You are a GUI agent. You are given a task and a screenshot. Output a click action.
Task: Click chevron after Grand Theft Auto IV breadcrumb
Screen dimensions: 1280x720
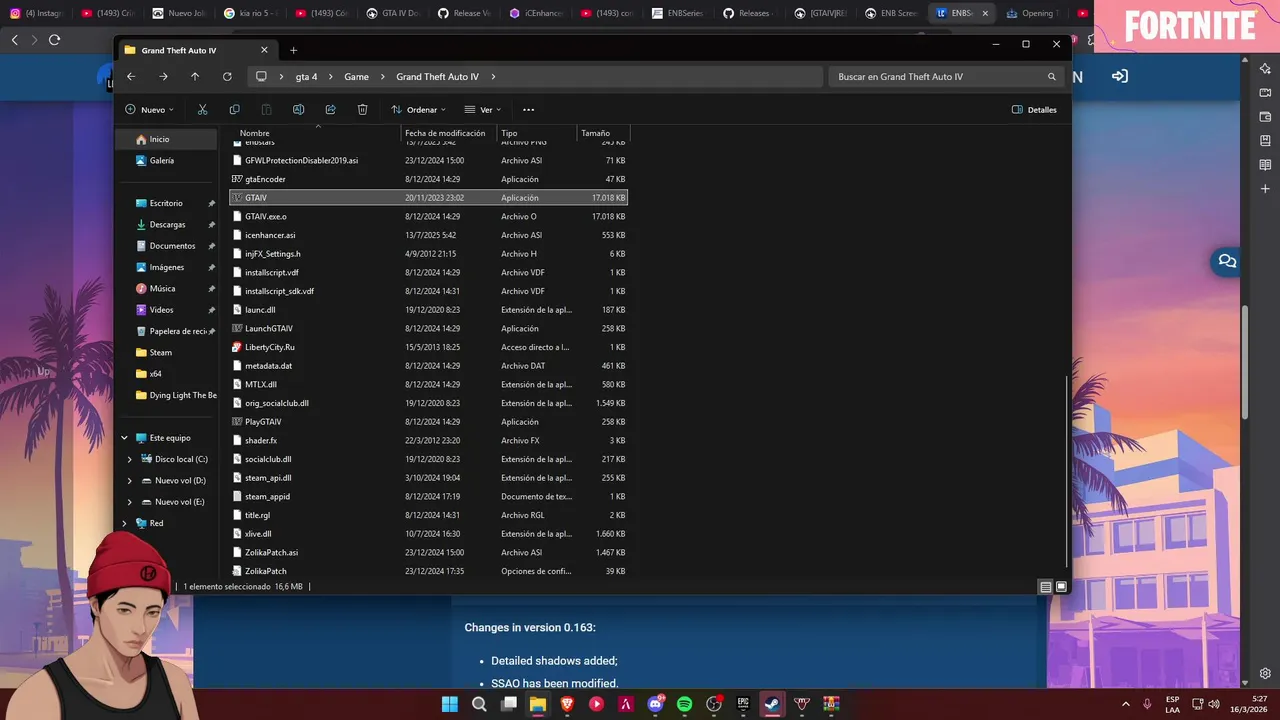493,76
